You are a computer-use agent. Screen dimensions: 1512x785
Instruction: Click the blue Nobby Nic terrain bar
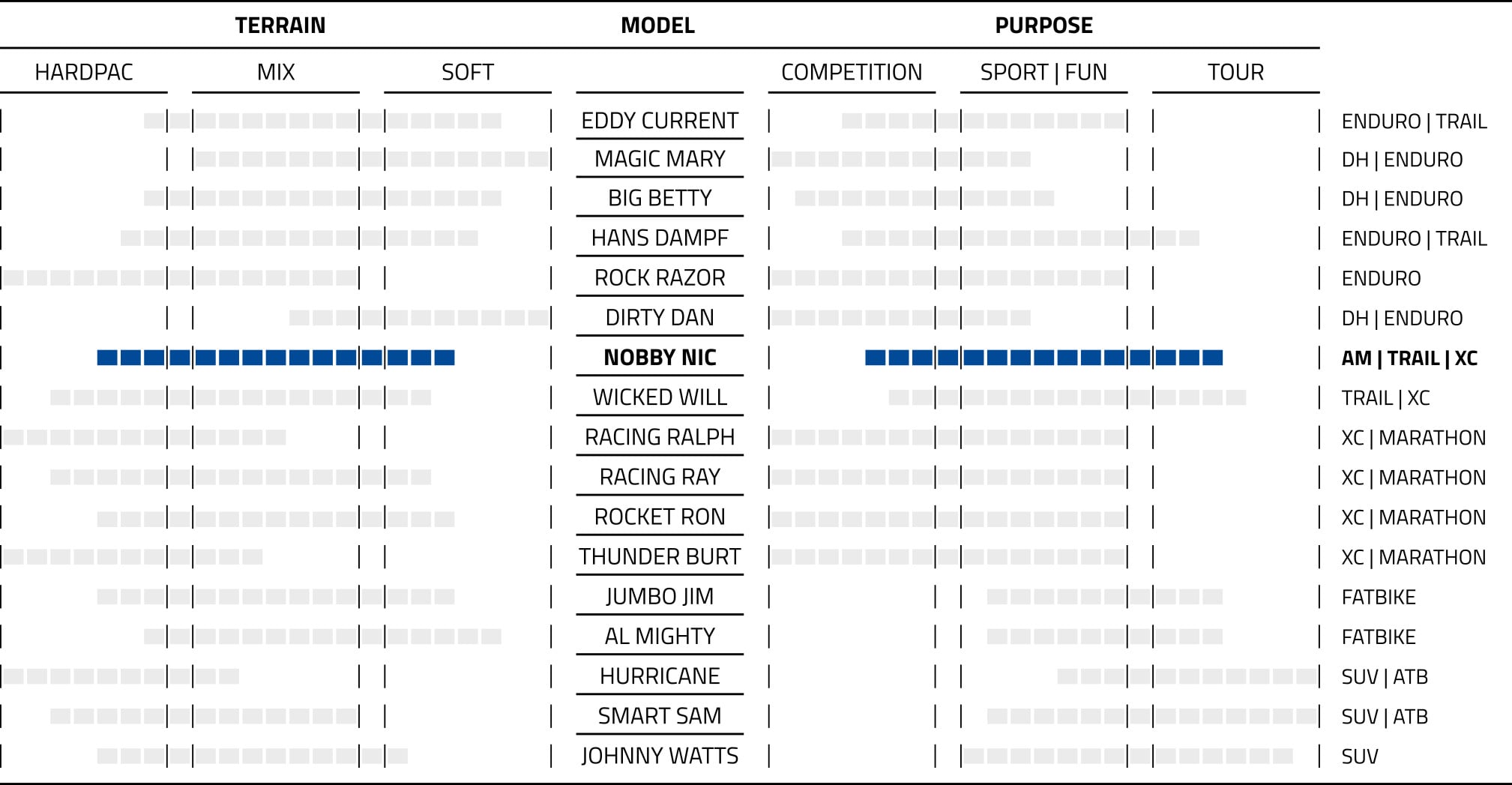coord(276,358)
